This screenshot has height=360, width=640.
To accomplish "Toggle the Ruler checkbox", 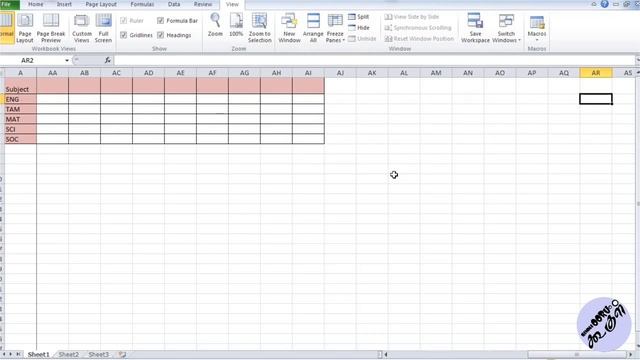I will (124, 20).
